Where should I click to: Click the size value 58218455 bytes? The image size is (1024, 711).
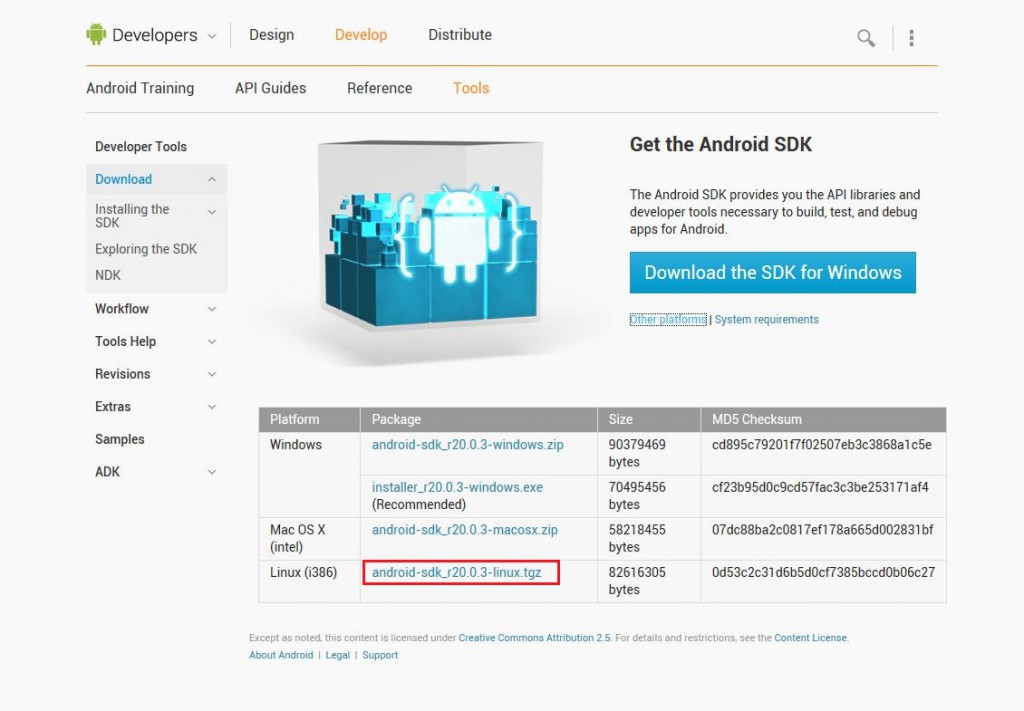637,538
